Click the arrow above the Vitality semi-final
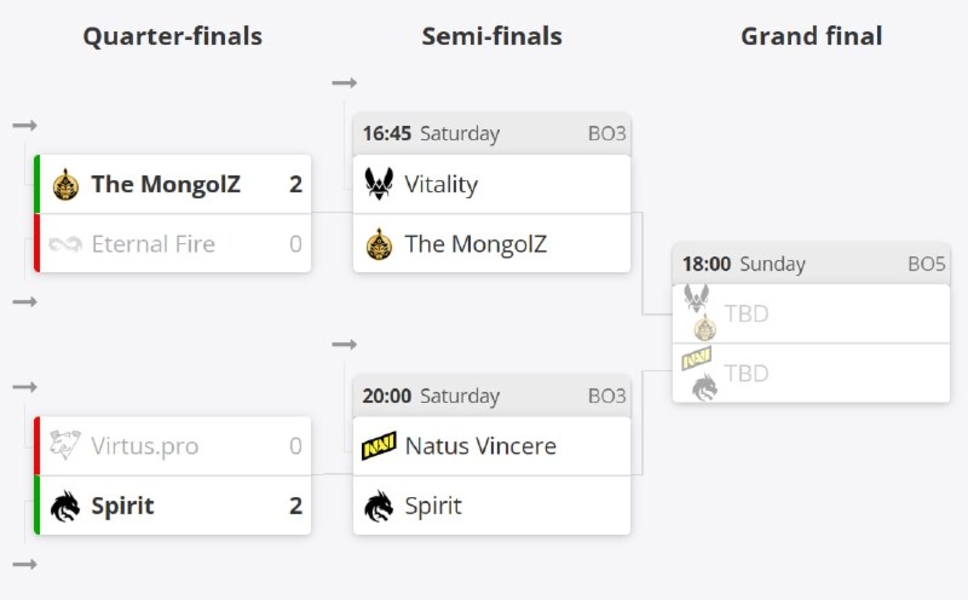This screenshot has width=968, height=600. pyautogui.click(x=345, y=83)
